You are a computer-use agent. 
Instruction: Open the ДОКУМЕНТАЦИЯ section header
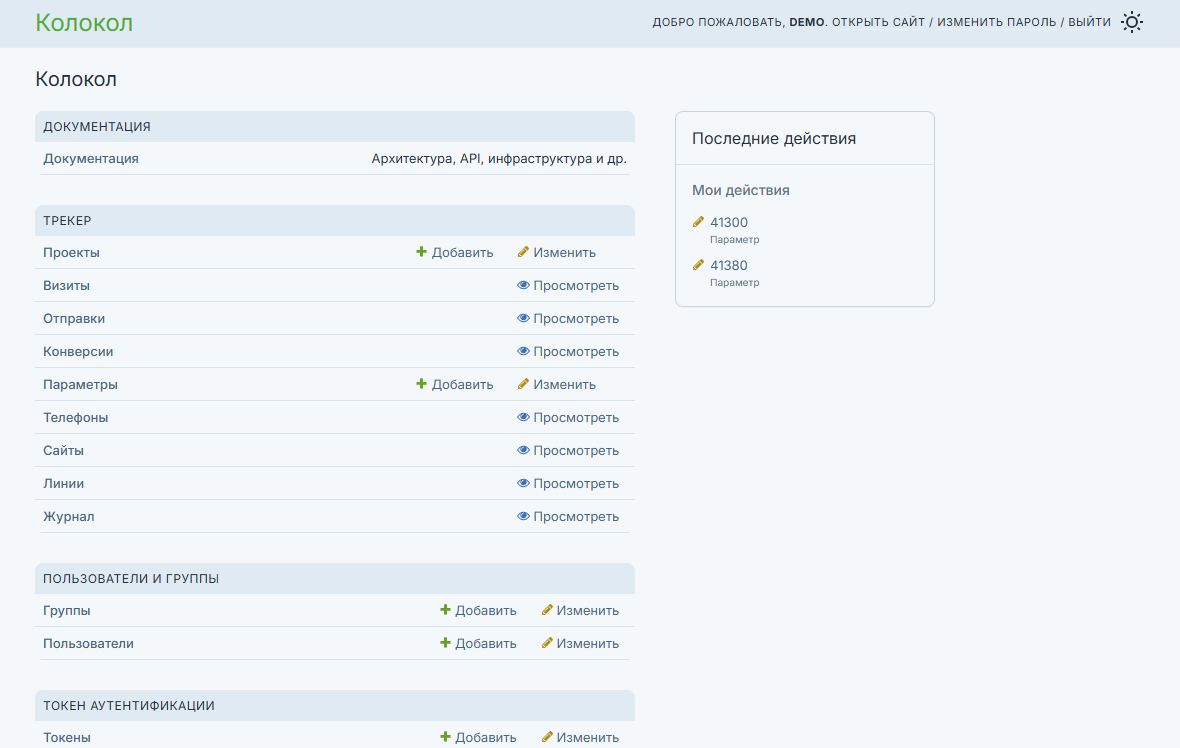point(97,126)
